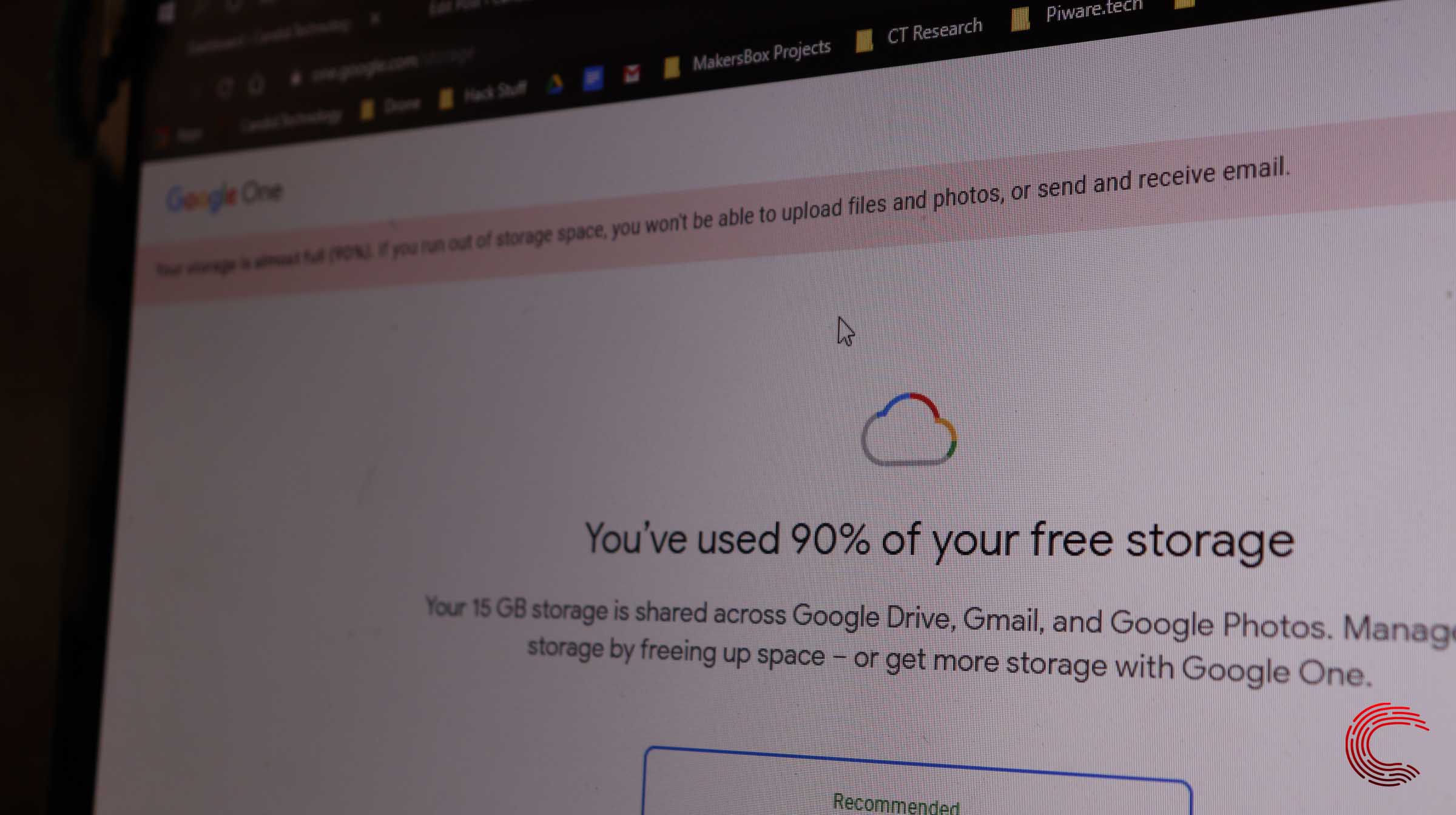Expand the Drone bookmark folder
1456x815 pixels.
(x=391, y=107)
